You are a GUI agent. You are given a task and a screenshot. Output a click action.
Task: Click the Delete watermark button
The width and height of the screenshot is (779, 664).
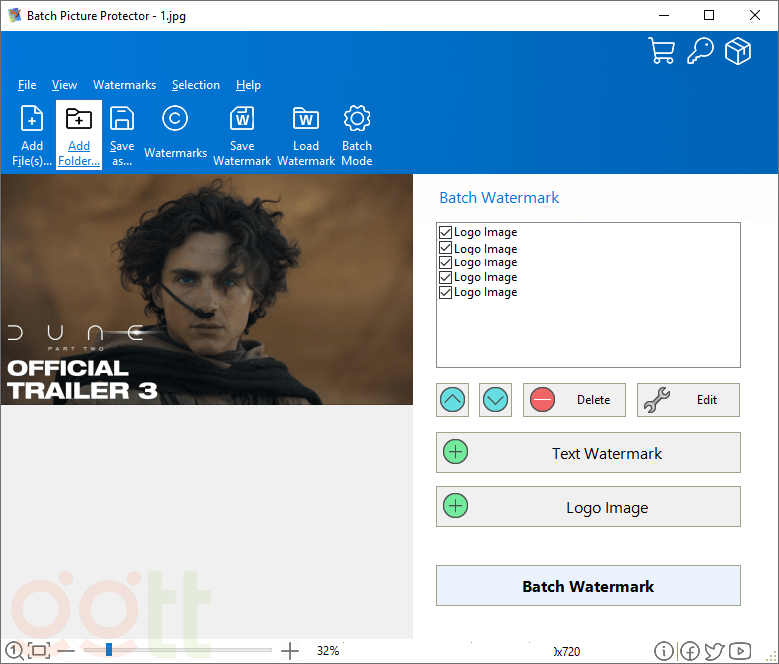[x=574, y=400]
